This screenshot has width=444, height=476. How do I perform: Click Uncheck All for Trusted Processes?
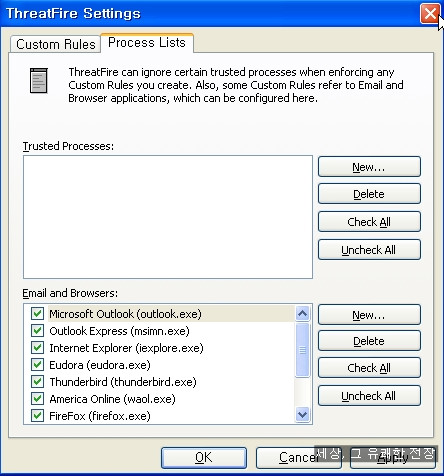[369, 250]
